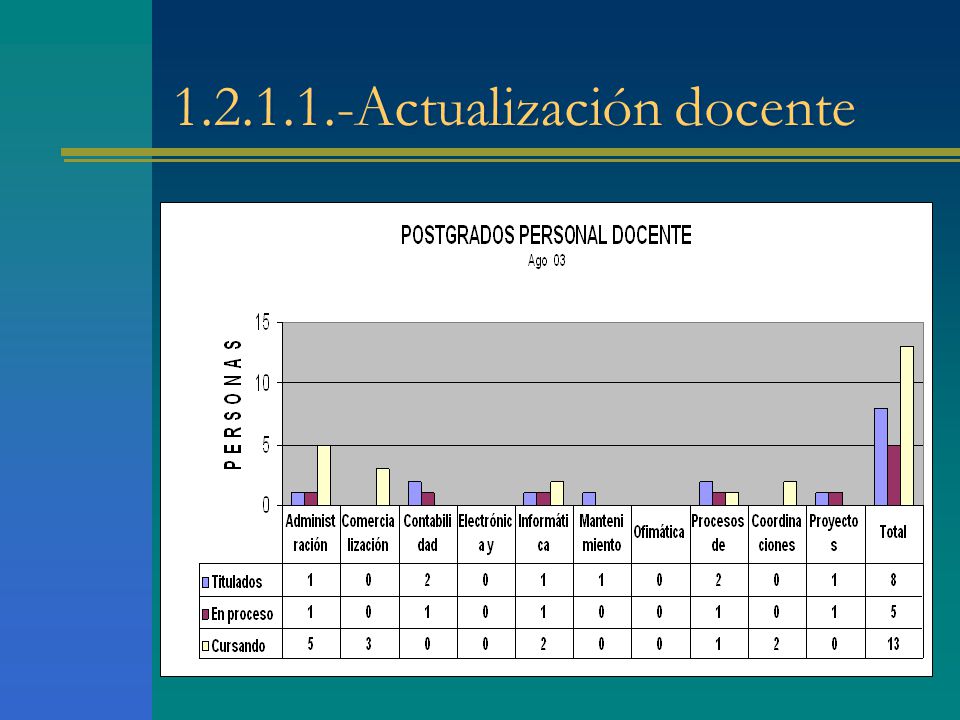Click the chart title "POSTGRADOS PERSONAL DOCENTE"
Image resolution: width=960 pixels, height=720 pixels.
pos(546,236)
